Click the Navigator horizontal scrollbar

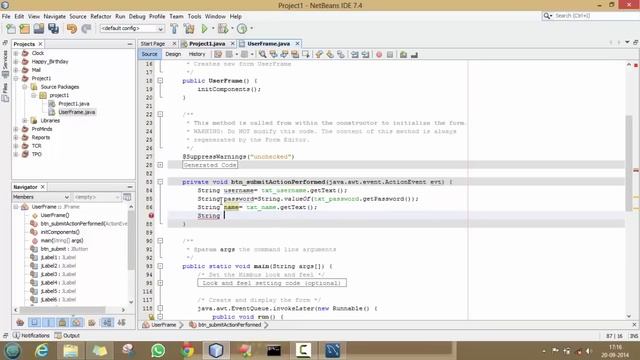(61, 310)
